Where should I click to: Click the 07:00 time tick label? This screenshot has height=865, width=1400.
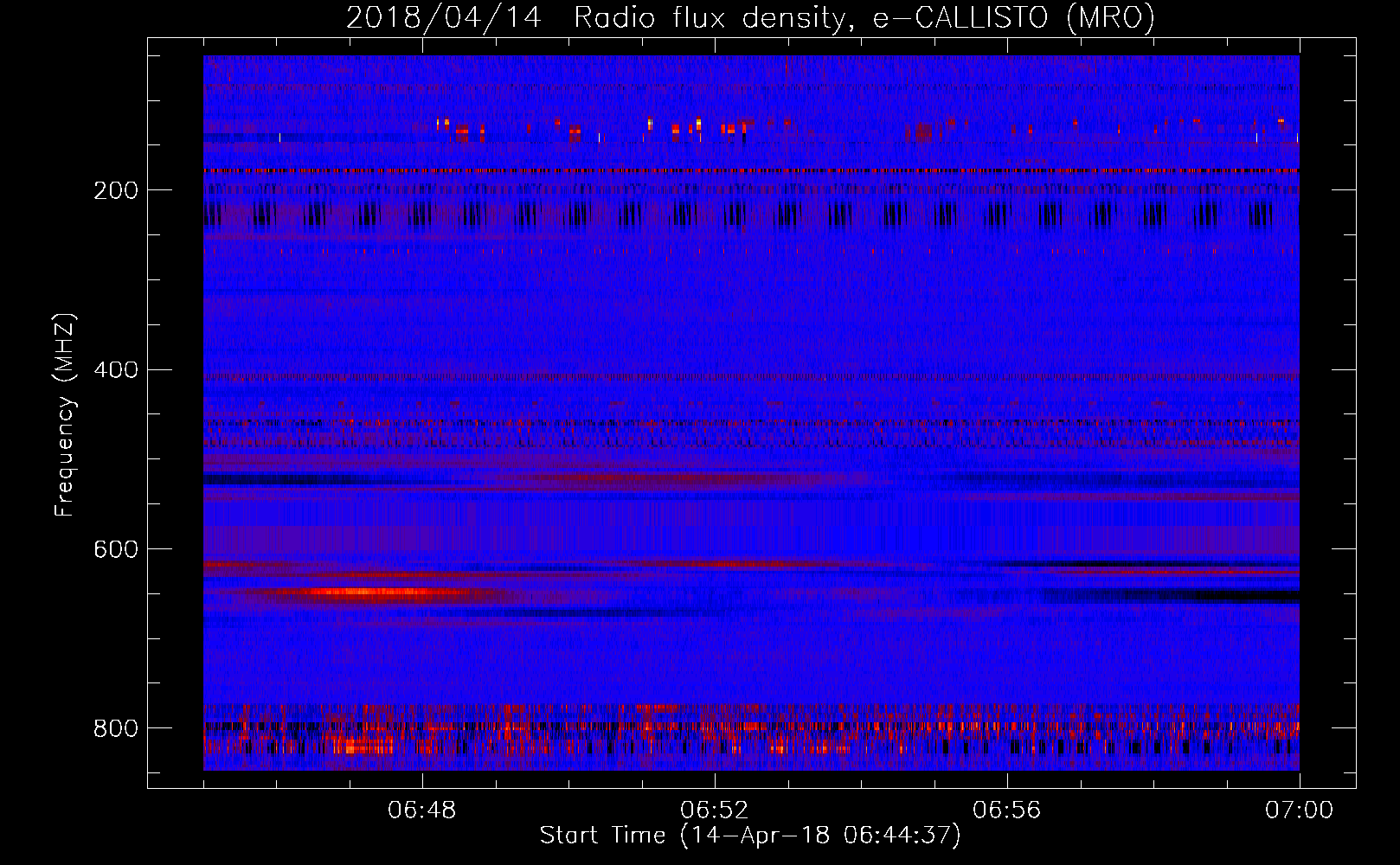1300,811
